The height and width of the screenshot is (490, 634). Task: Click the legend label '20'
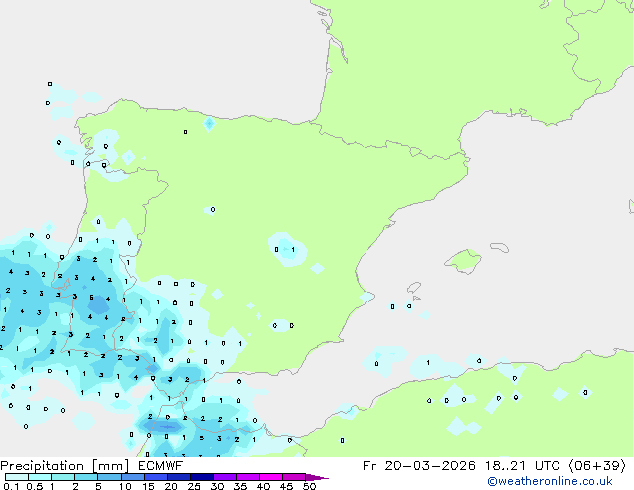pos(171,486)
